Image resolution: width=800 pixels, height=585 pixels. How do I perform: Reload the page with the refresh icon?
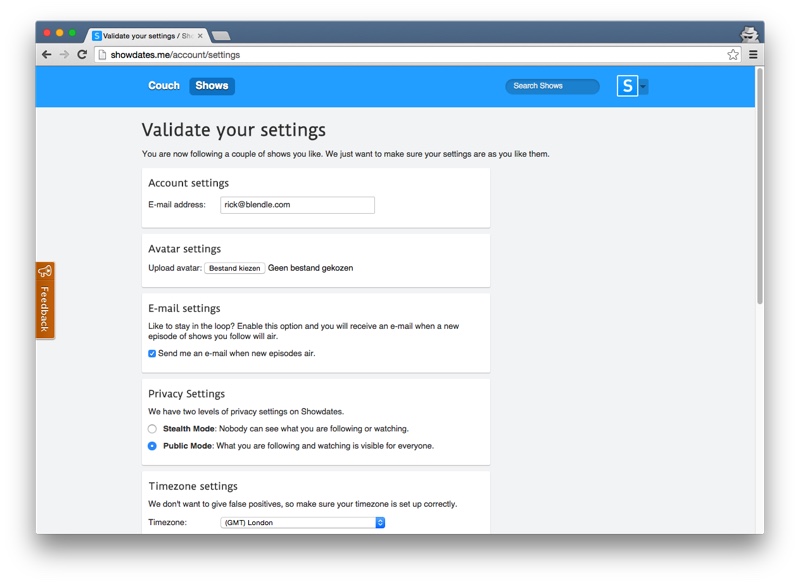coord(82,55)
